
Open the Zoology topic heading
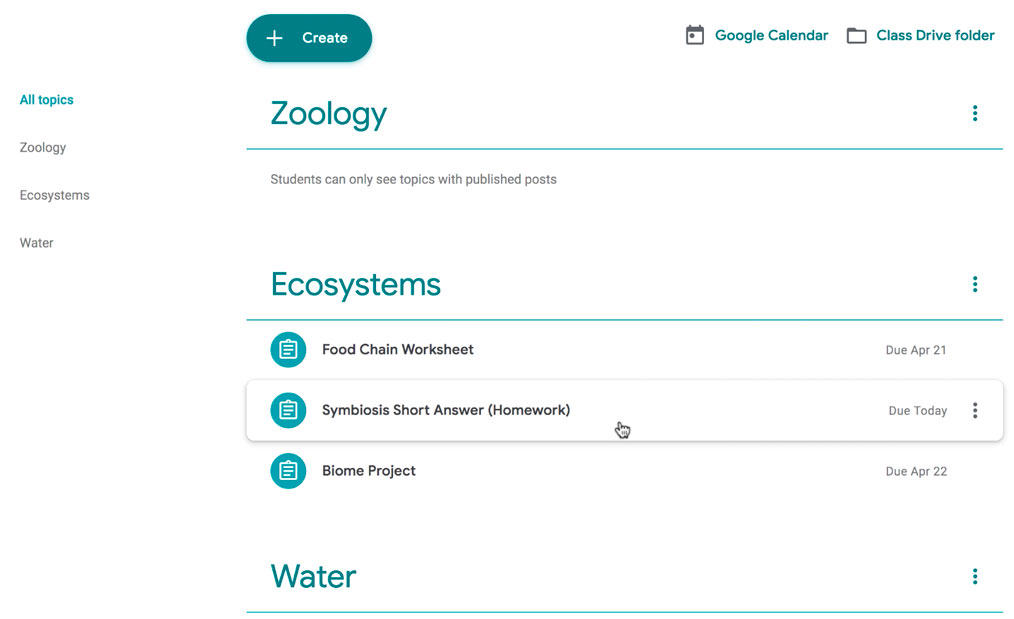[x=329, y=114]
